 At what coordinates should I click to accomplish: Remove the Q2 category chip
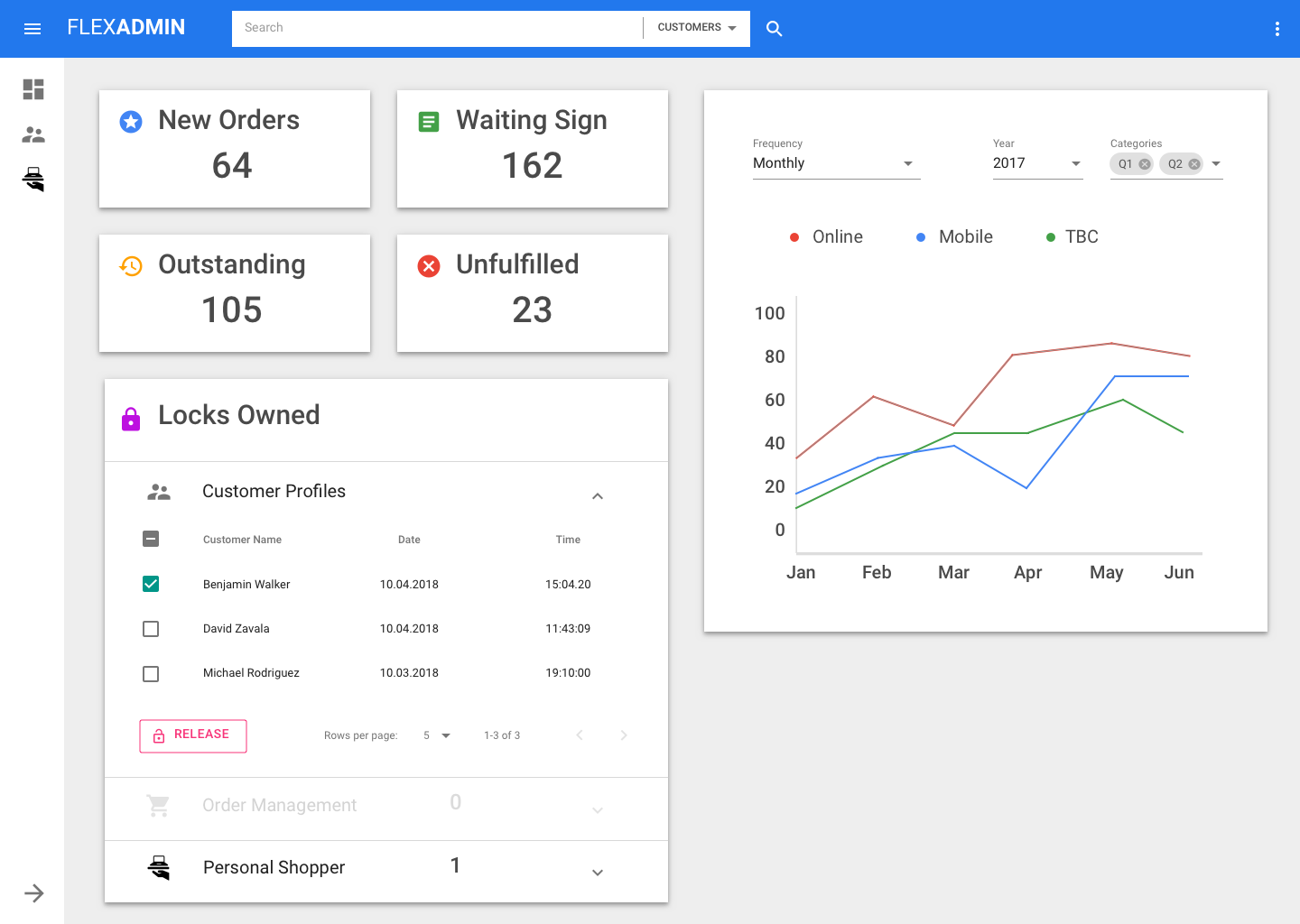coord(1194,164)
